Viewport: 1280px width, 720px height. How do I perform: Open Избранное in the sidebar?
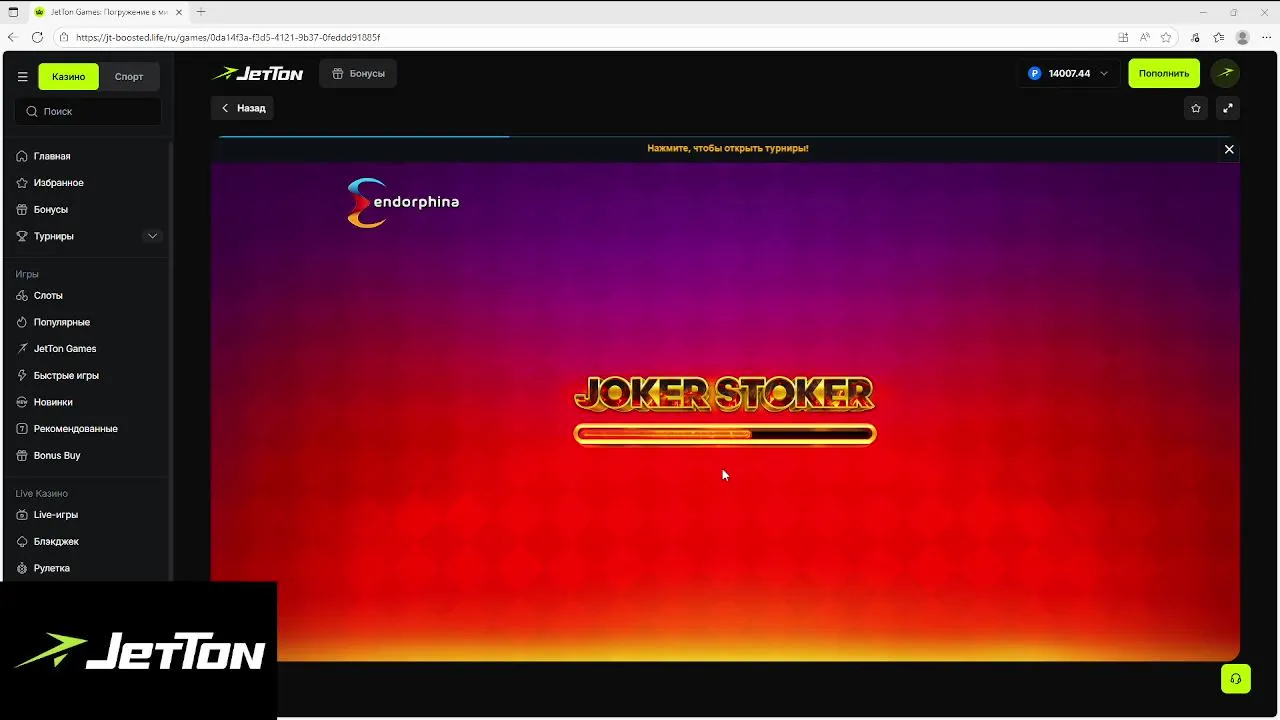(x=58, y=183)
